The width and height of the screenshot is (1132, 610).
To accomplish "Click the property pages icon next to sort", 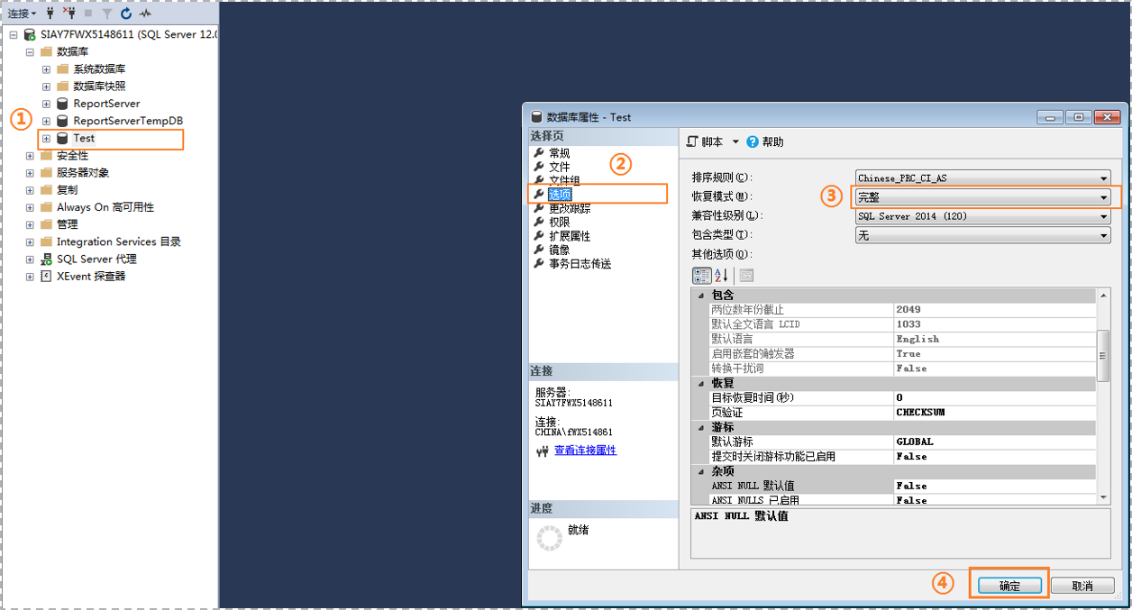I will pos(746,275).
